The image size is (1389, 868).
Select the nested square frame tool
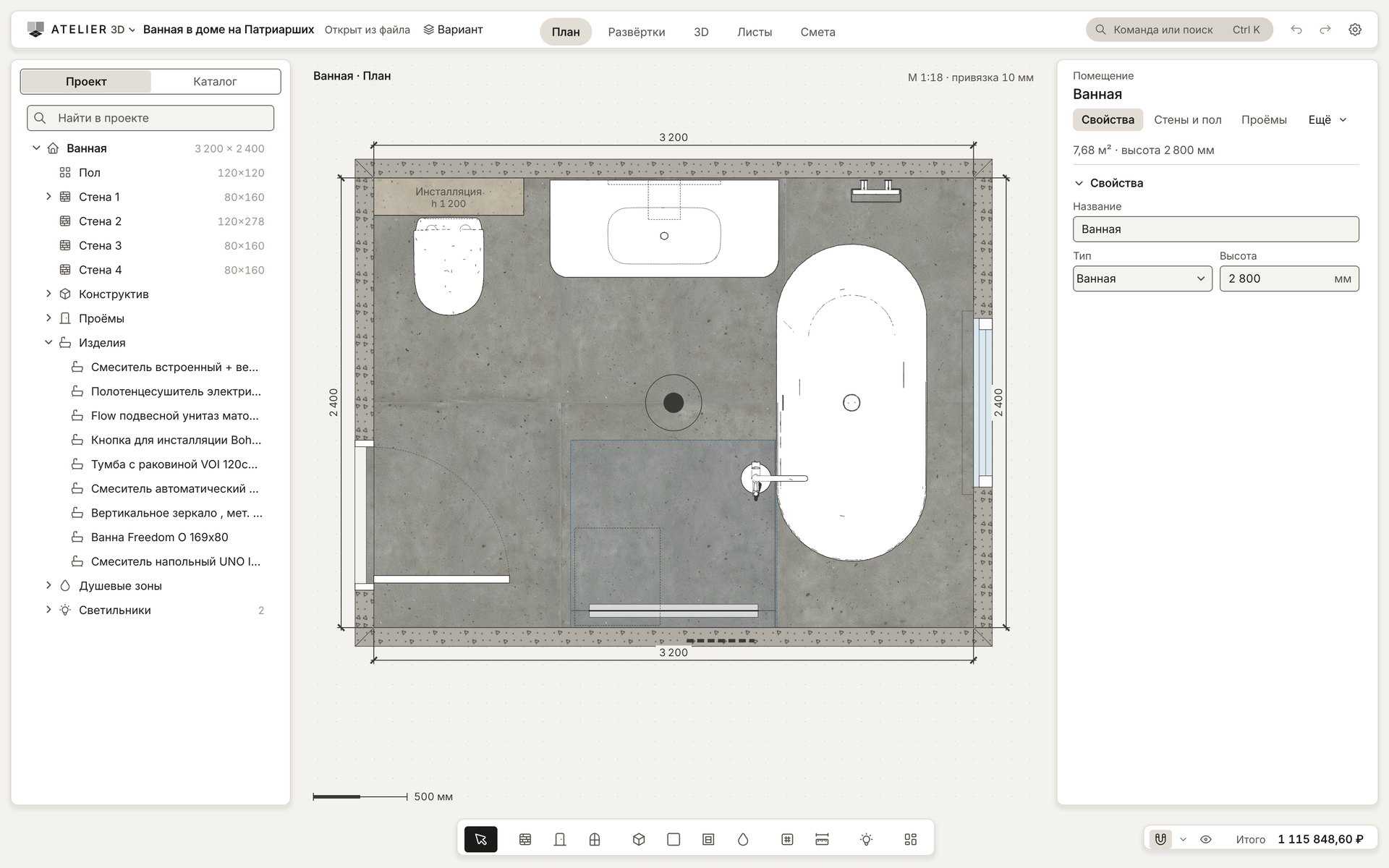[x=708, y=839]
